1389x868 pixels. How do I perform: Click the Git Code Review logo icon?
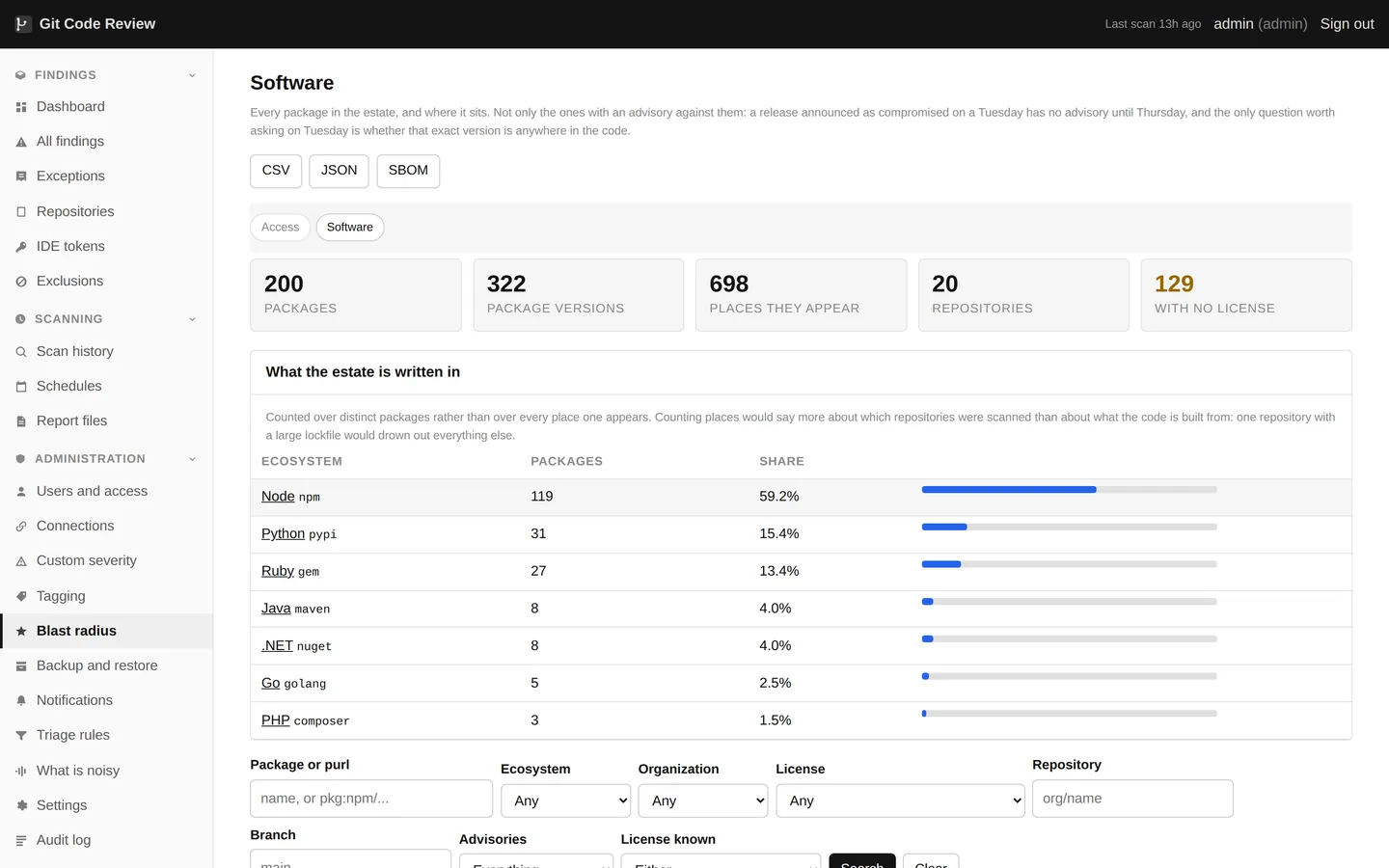(22, 24)
